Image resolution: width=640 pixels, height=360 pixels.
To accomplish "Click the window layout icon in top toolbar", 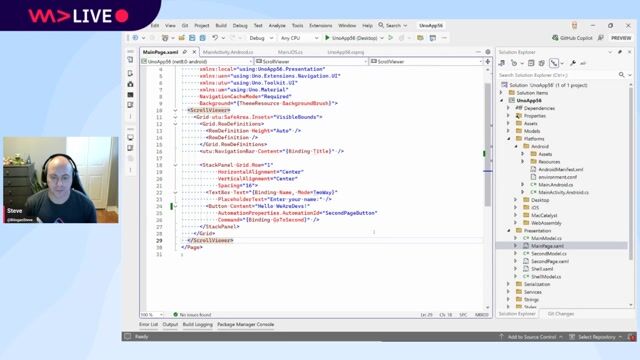I will [x=433, y=38].
